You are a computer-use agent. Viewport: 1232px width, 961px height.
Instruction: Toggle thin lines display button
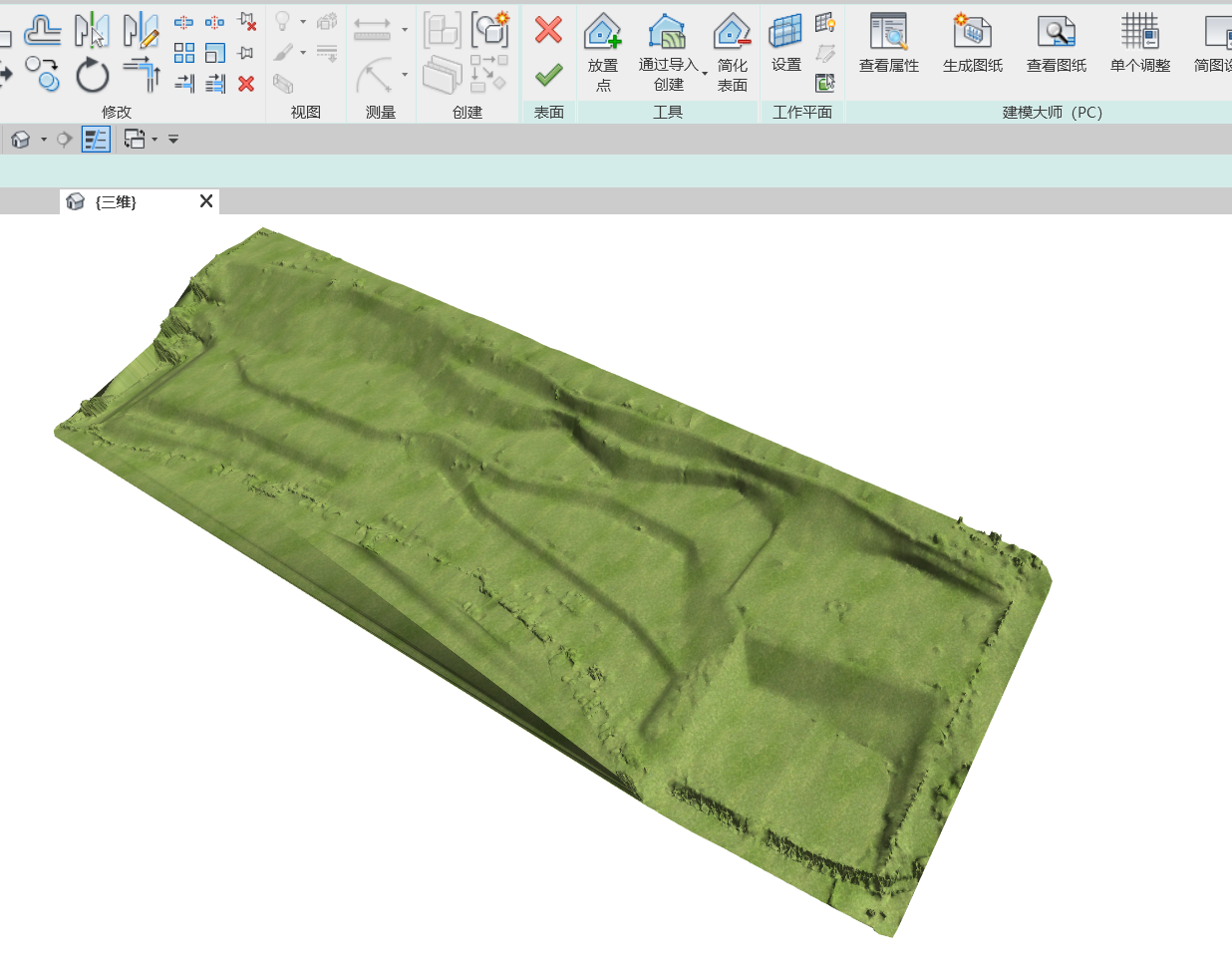point(96,140)
